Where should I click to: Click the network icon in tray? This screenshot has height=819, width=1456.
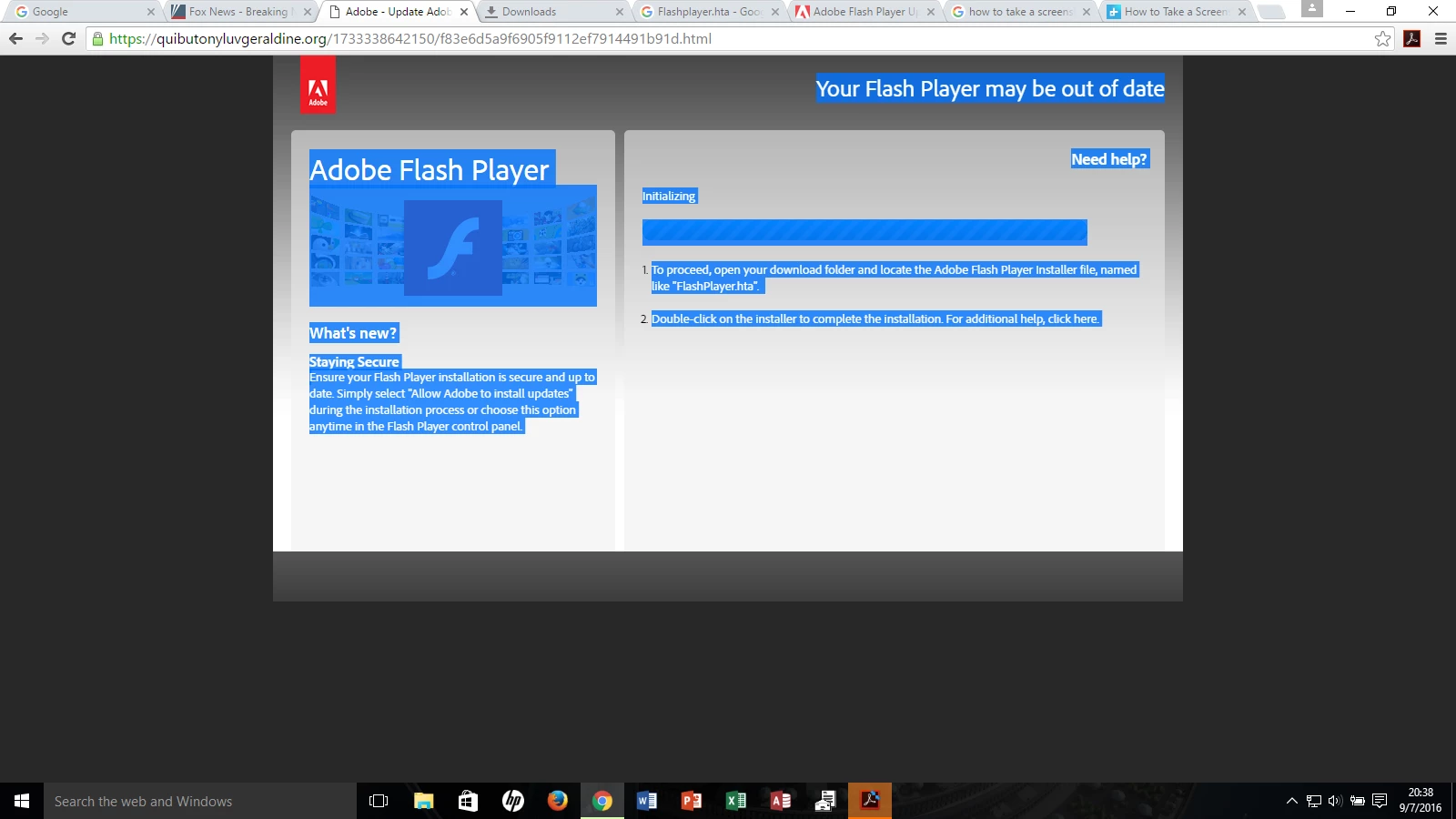coord(1313,801)
